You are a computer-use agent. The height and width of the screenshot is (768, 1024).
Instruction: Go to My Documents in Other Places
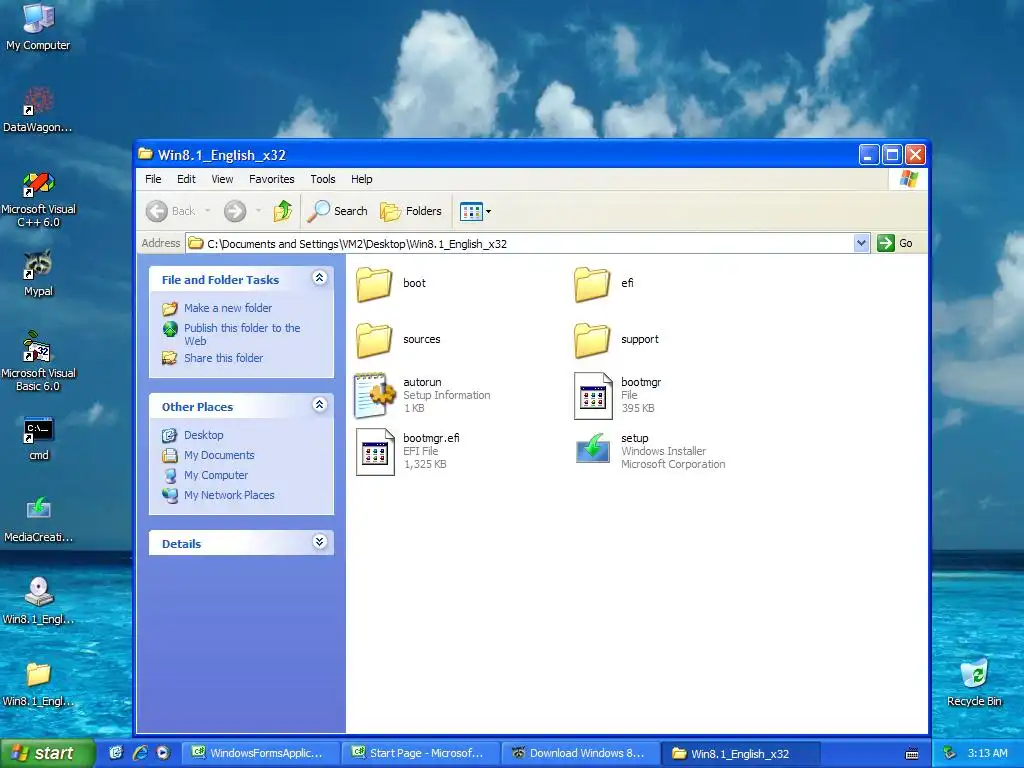(x=219, y=455)
